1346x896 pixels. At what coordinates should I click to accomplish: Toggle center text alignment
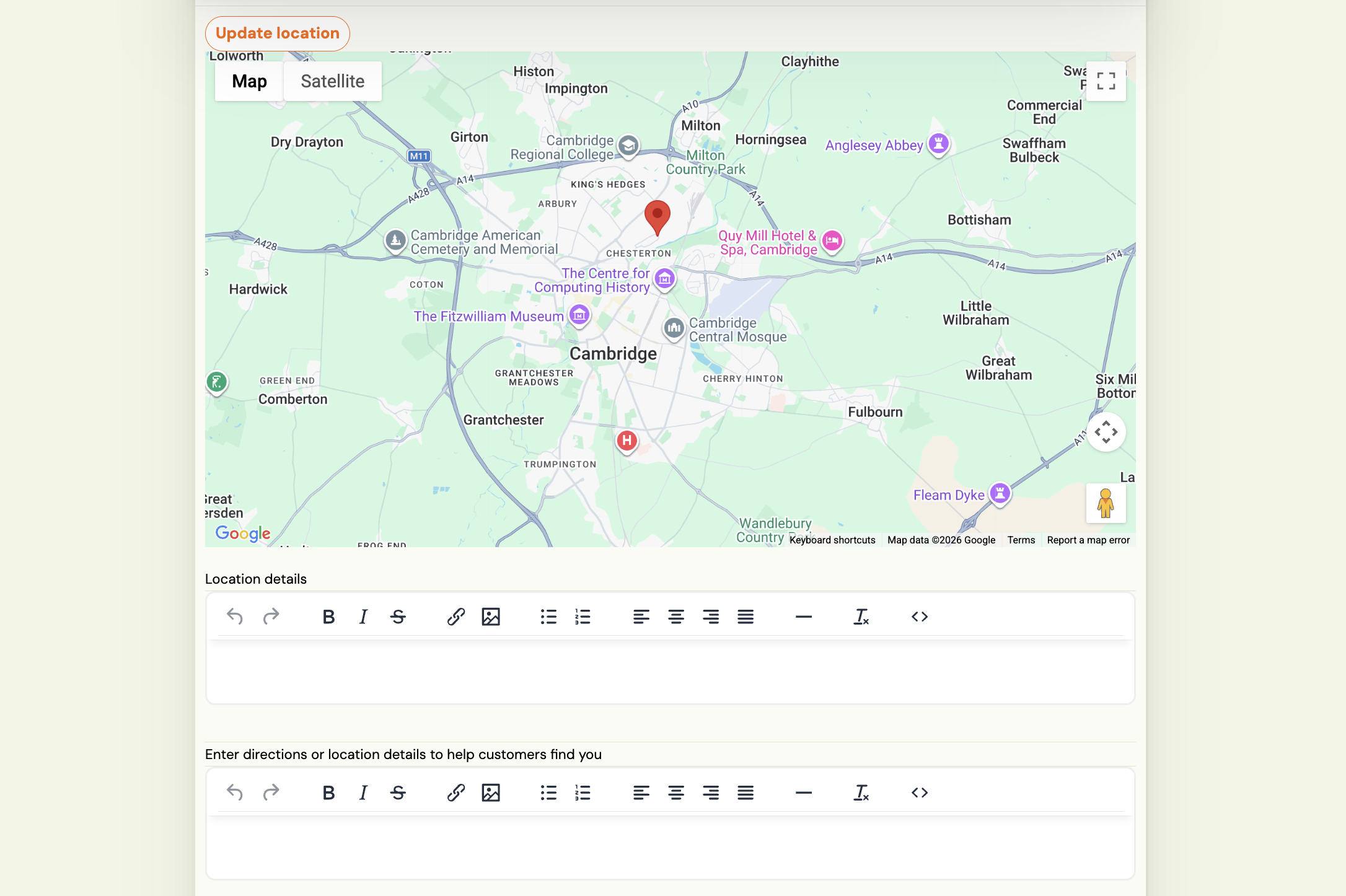676,617
